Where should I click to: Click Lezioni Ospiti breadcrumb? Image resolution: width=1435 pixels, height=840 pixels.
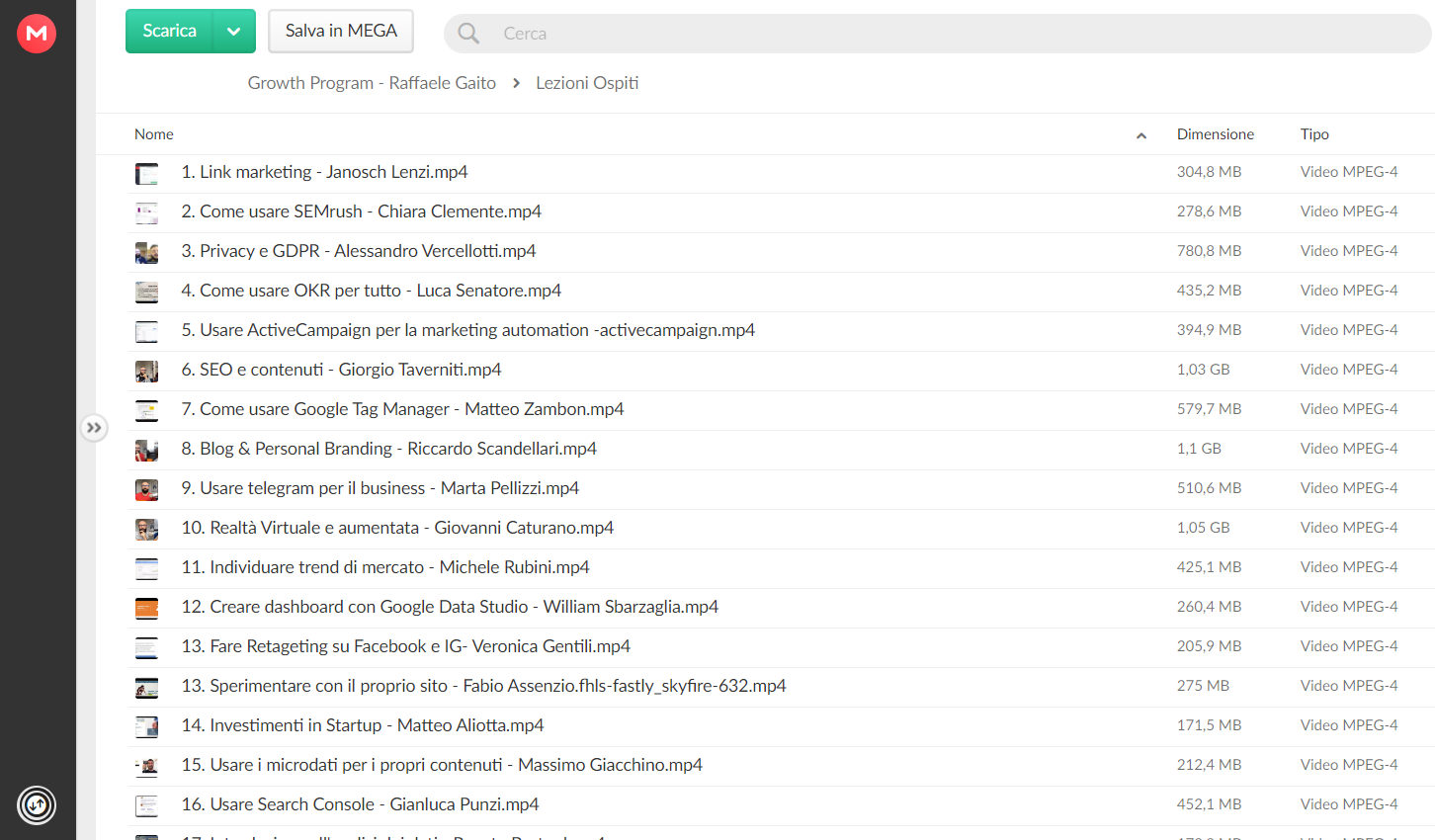coord(587,83)
